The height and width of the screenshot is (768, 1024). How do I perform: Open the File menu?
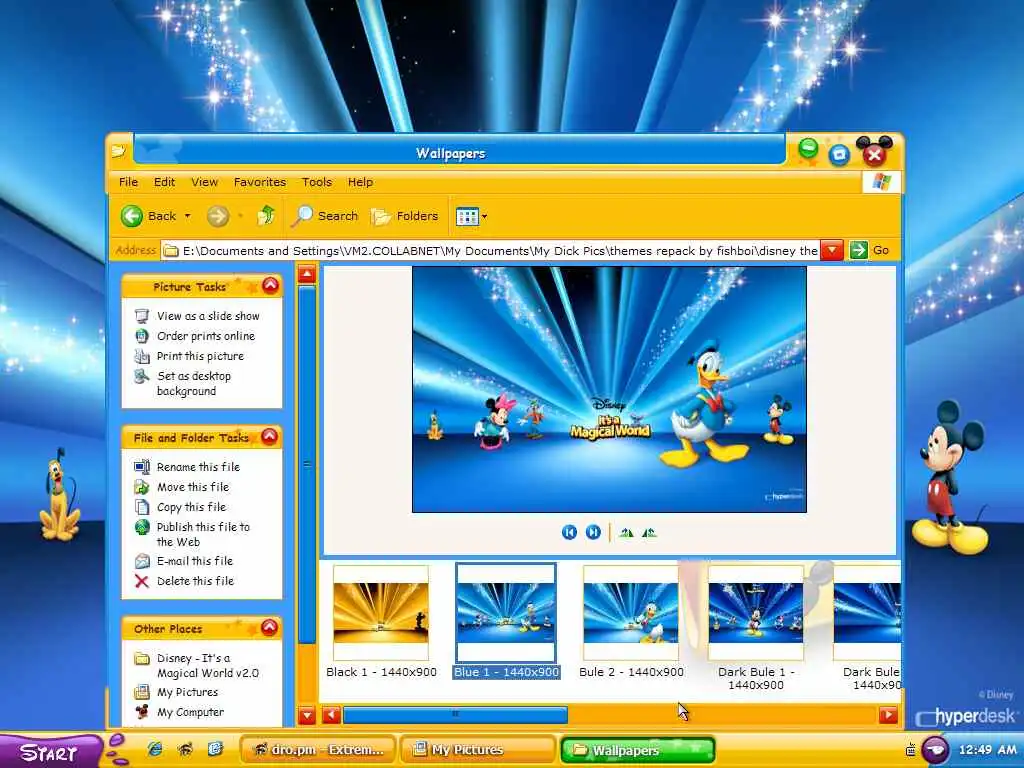click(x=128, y=182)
